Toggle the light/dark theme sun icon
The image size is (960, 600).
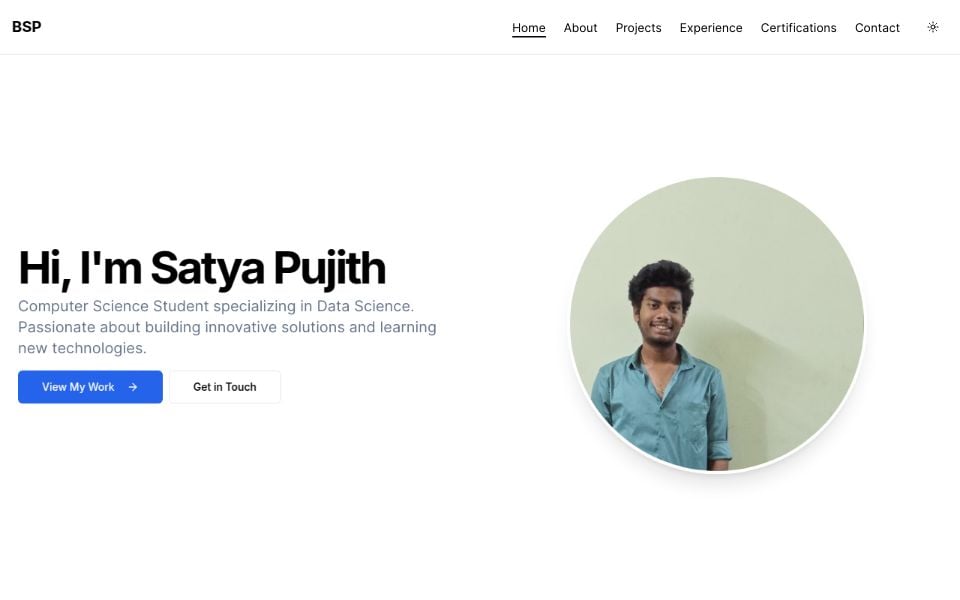click(x=932, y=27)
